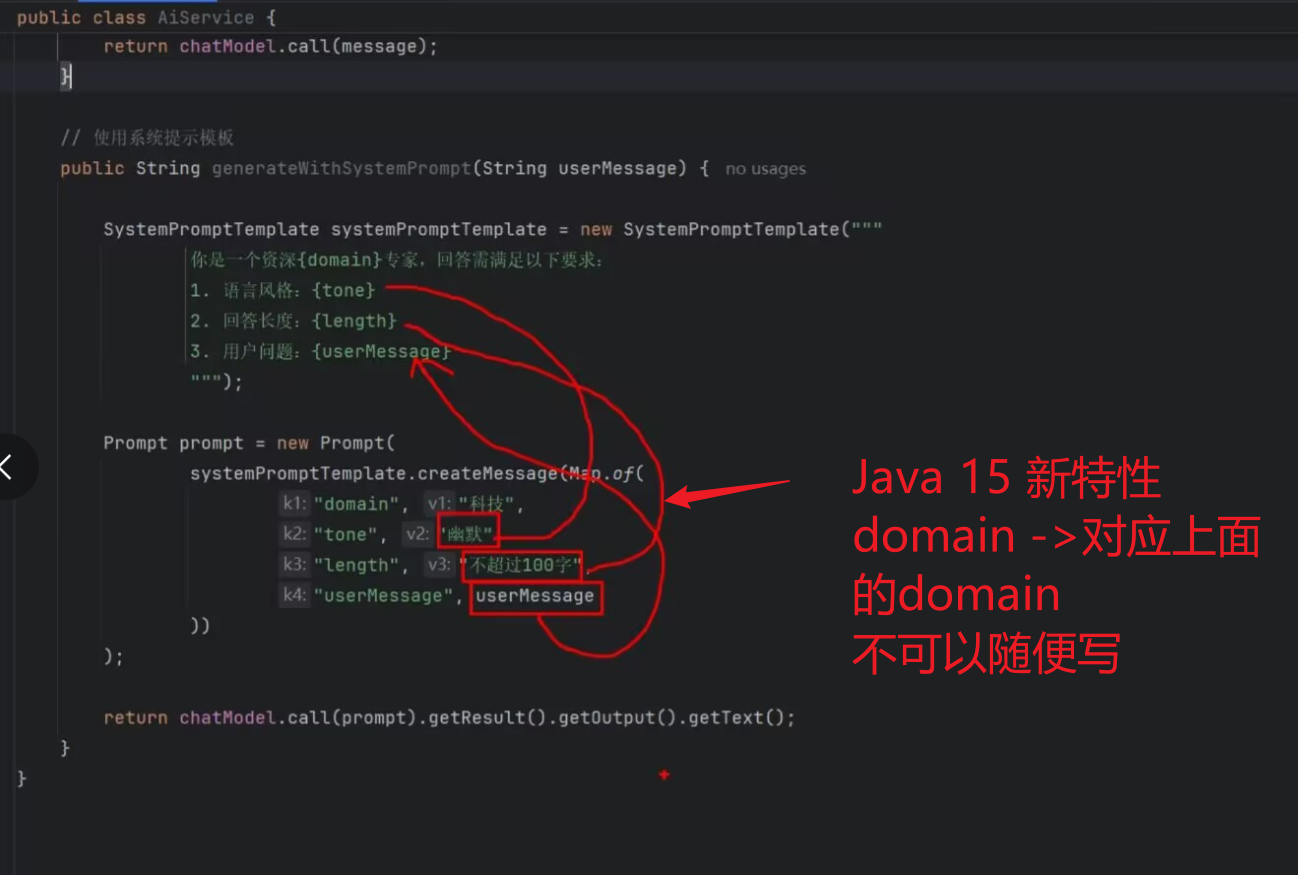Click the {userMessage} placeholder in the template
Viewport: 1298px width, 875px height.
381,352
